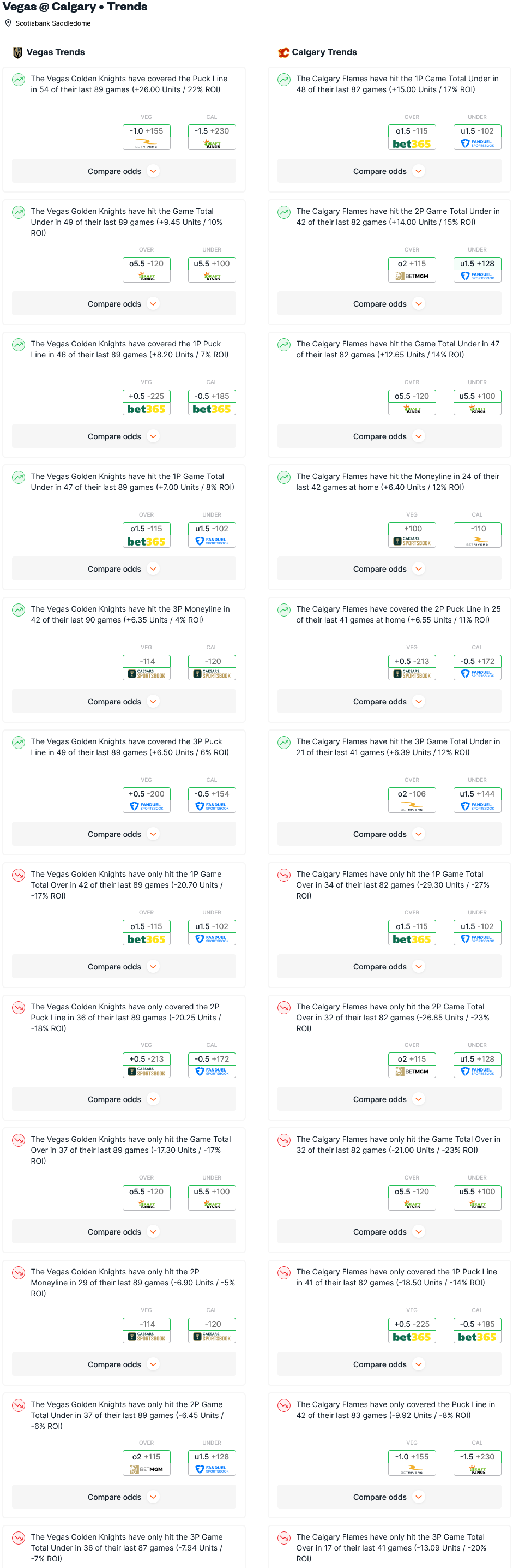Select the u1.5 +144 under odds
The width and height of the screenshot is (513, 1568).
pos(477,794)
